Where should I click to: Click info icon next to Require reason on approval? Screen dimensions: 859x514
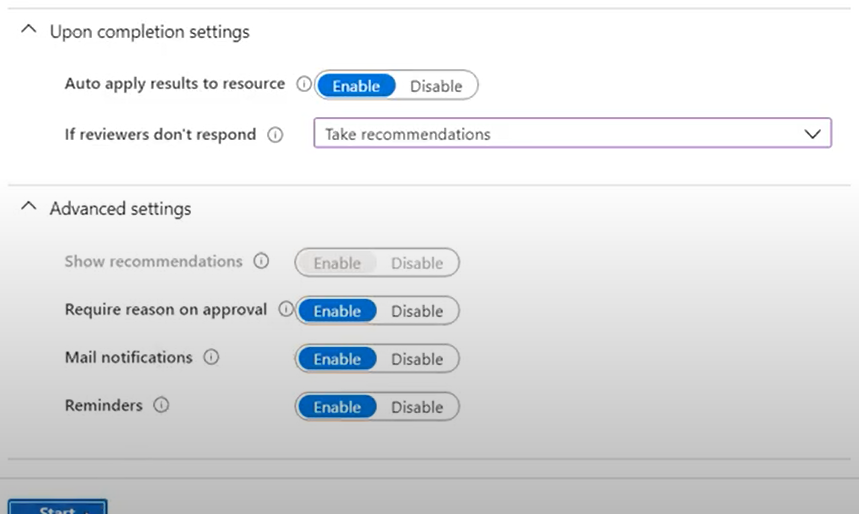(x=285, y=310)
